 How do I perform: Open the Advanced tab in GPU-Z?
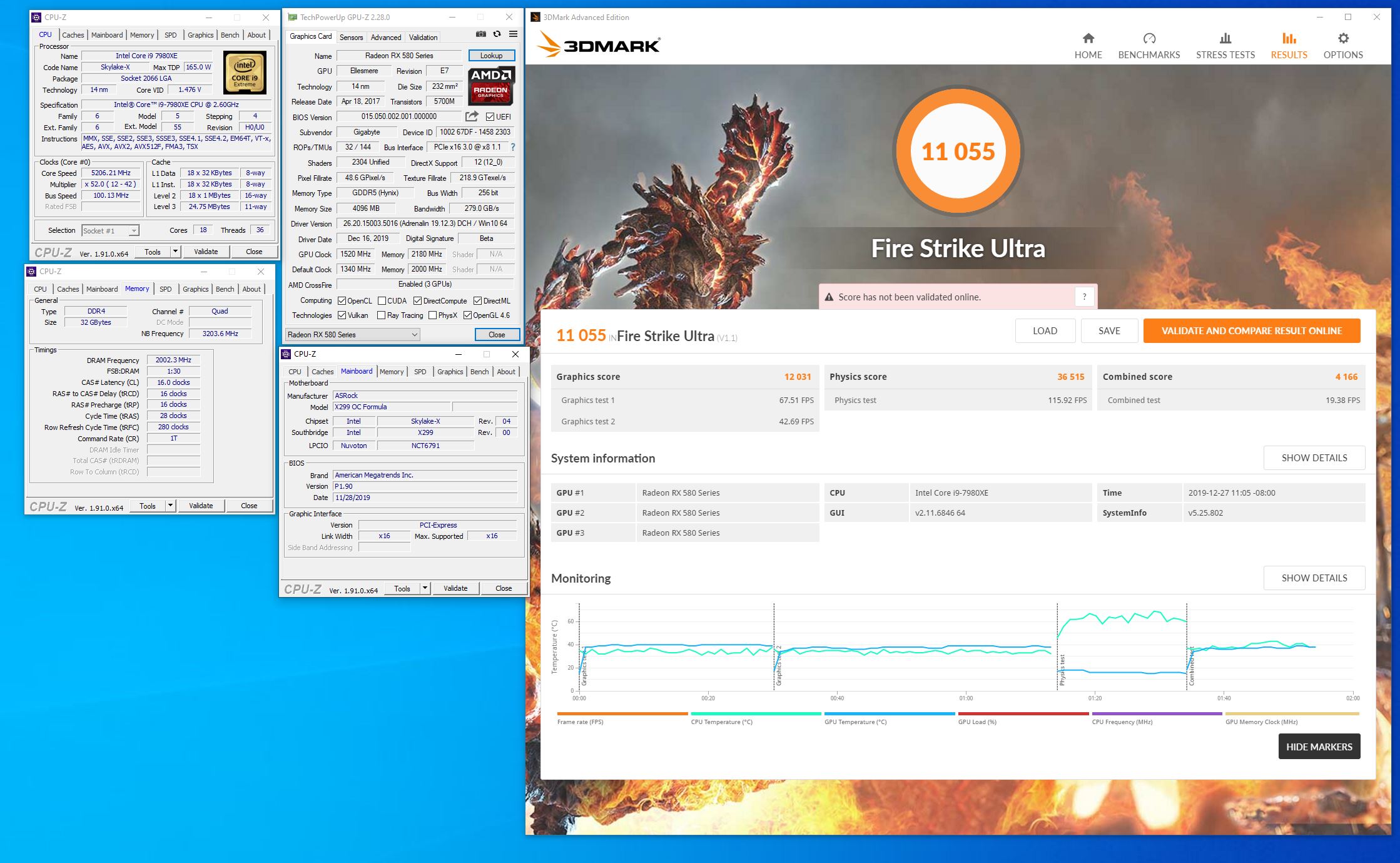click(386, 38)
